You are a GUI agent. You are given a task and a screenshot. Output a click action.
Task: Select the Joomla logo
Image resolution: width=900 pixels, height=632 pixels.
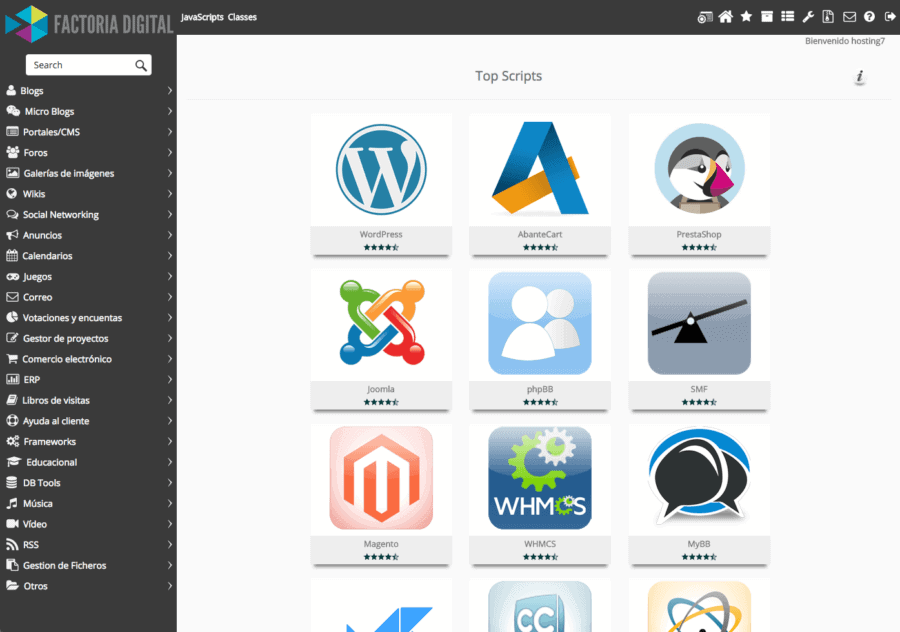(382, 323)
